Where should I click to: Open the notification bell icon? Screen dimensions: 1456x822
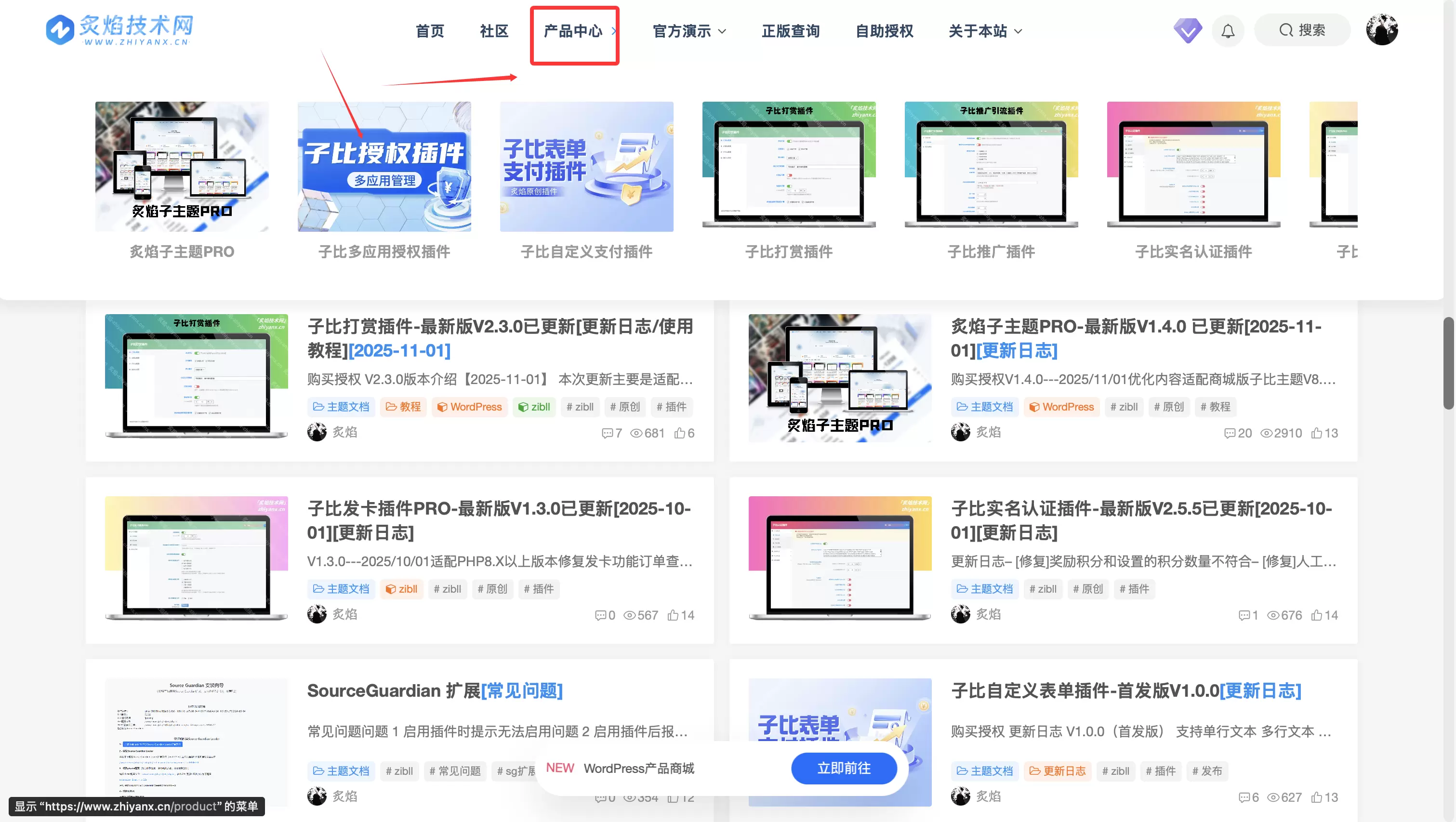point(1228,30)
